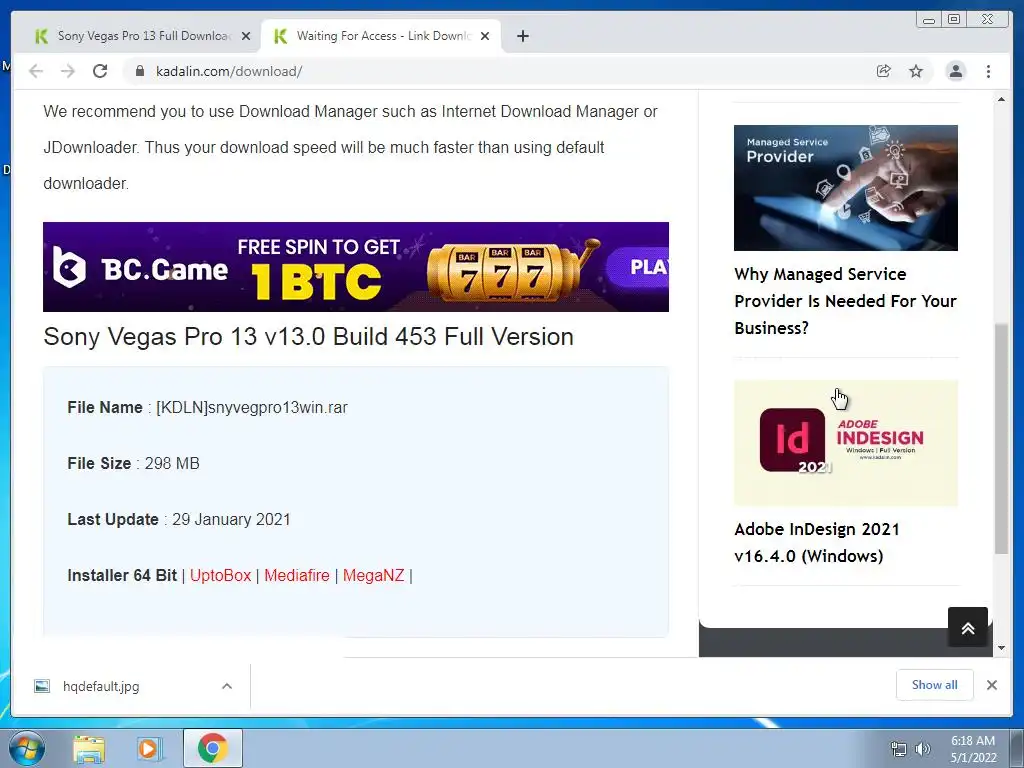Click the File Size 298 MB text
1024x768 pixels.
[133, 464]
